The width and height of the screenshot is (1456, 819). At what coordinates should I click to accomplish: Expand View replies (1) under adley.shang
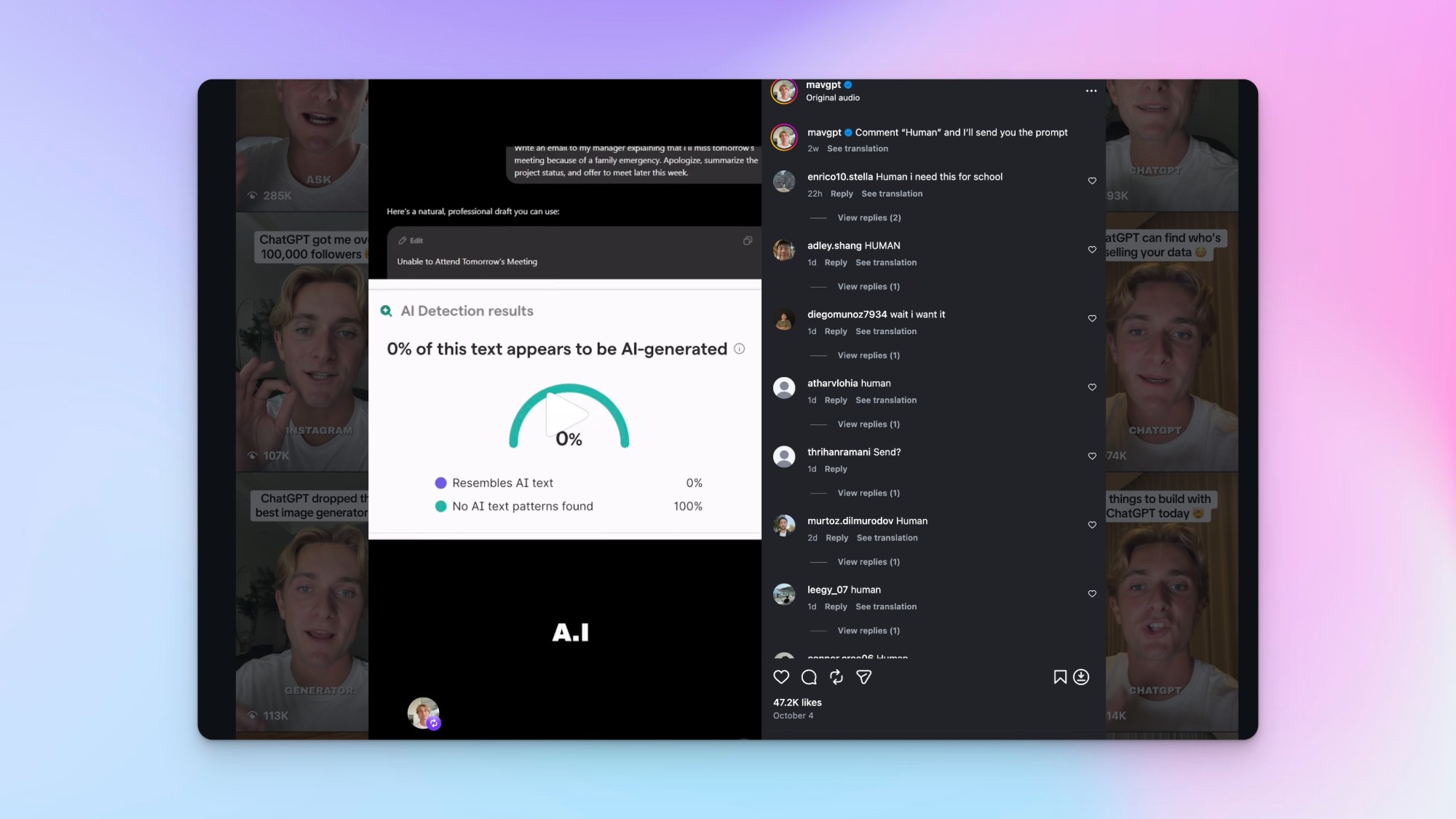pos(869,287)
